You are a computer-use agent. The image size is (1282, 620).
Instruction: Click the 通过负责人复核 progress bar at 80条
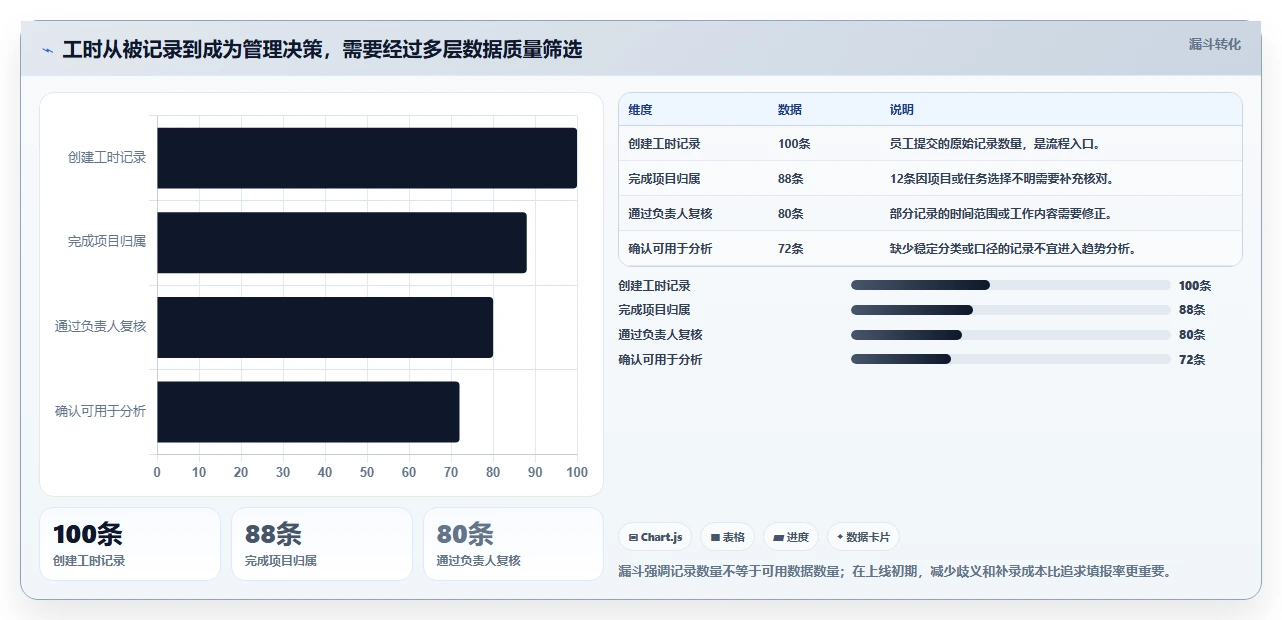click(1010, 335)
